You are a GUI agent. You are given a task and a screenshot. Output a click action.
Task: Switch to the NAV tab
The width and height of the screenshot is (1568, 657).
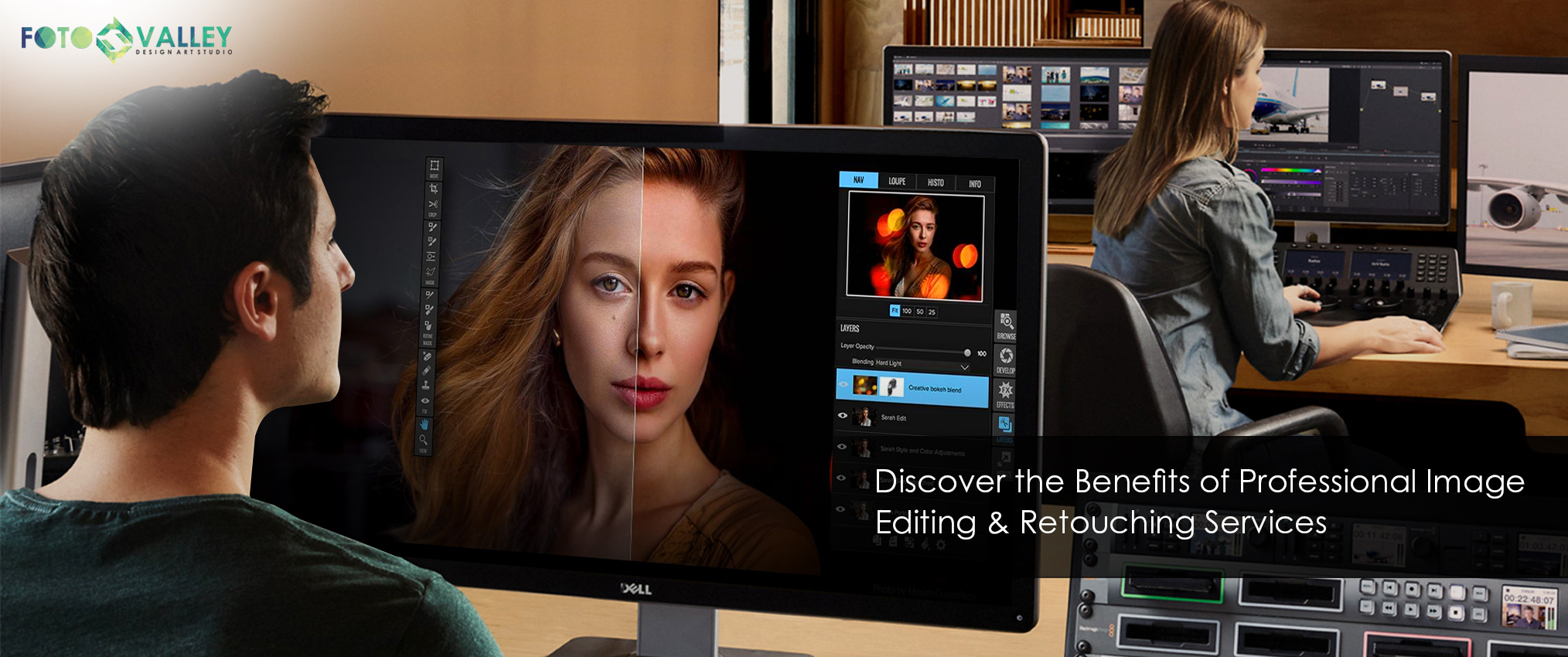coord(858,180)
